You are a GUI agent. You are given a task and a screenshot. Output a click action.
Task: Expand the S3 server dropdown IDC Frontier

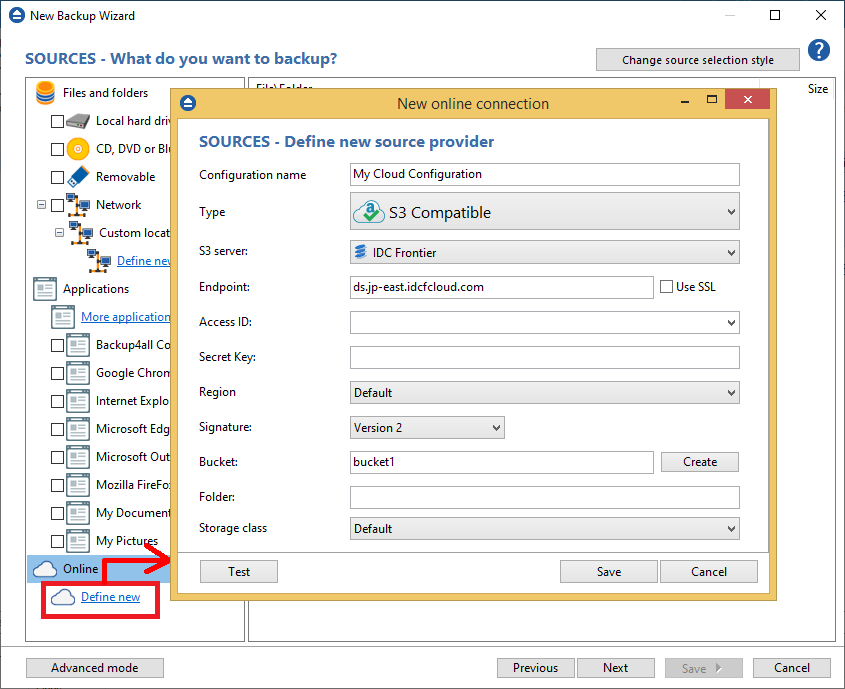[544, 252]
